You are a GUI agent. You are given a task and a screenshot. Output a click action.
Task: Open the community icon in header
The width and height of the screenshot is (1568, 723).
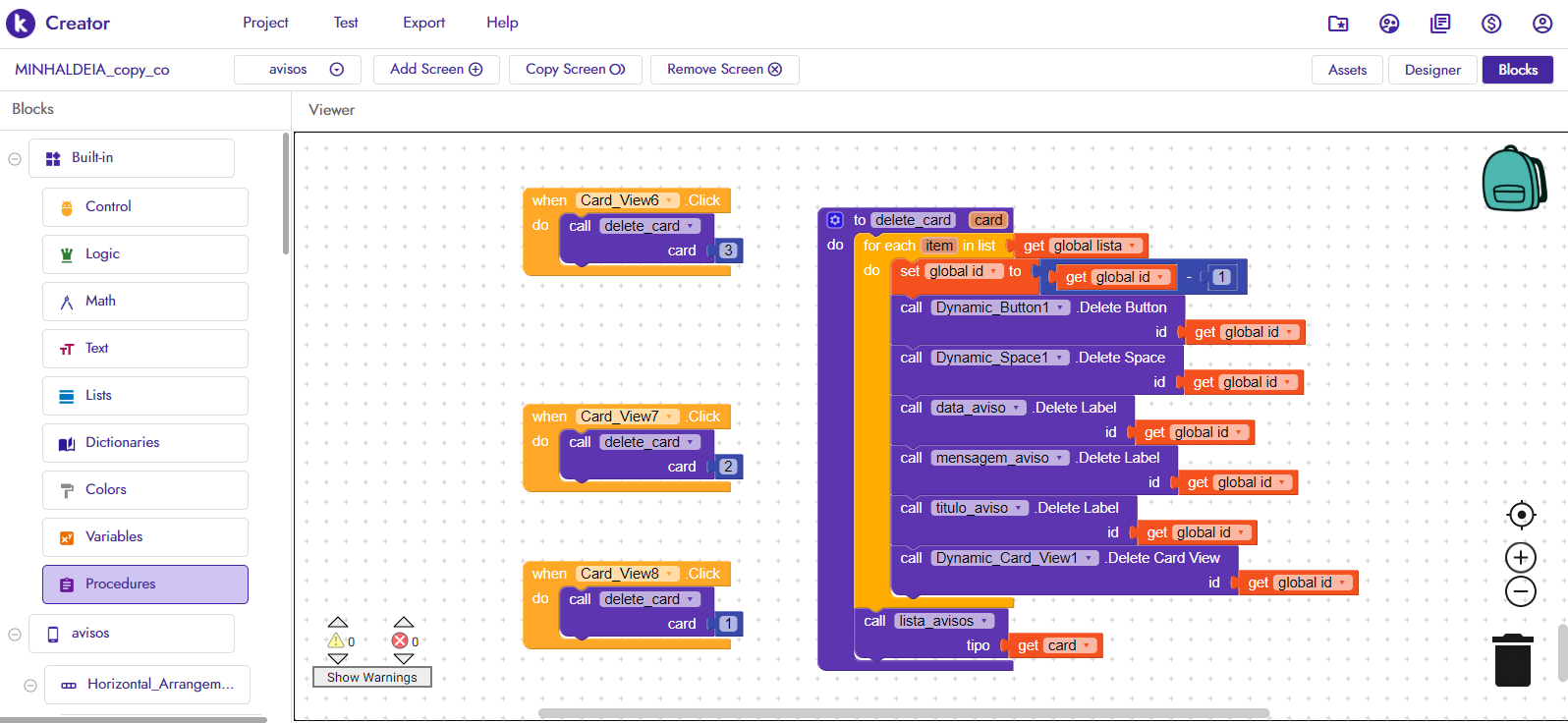click(1389, 24)
